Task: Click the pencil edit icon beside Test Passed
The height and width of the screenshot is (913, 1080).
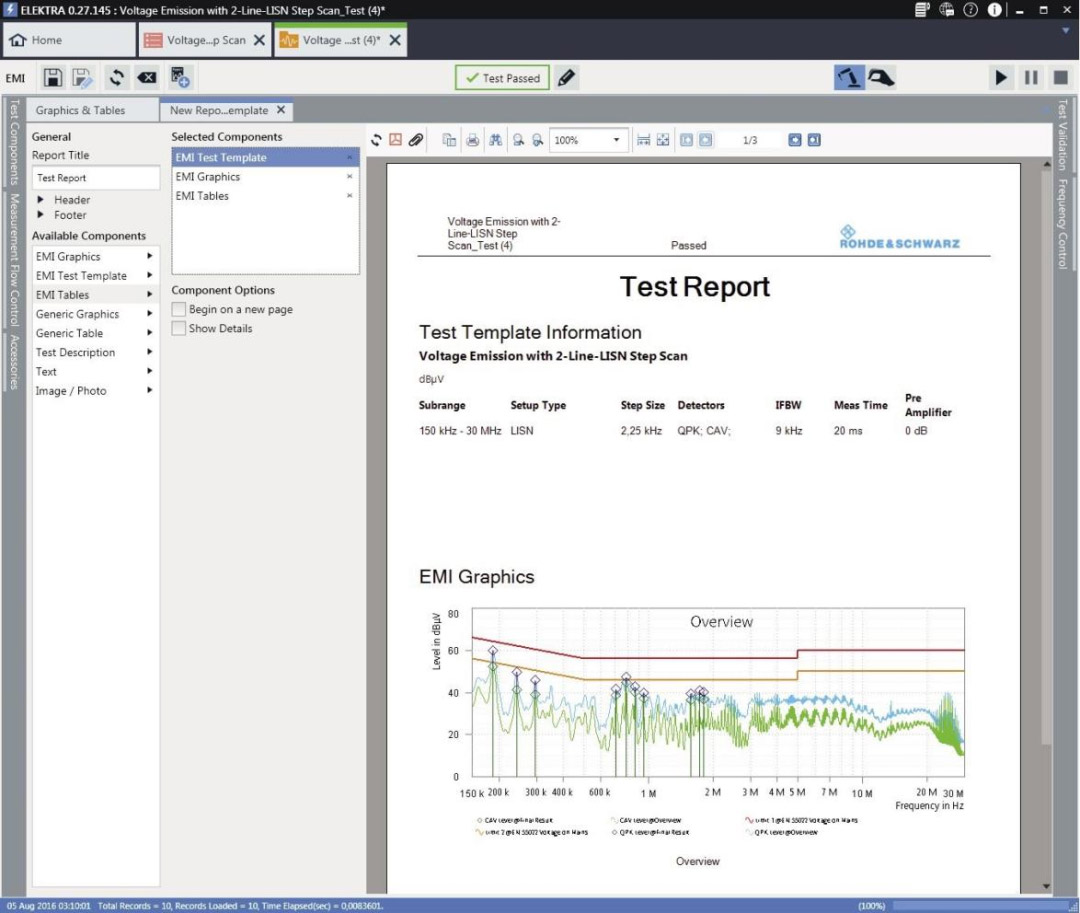Action: pos(567,78)
